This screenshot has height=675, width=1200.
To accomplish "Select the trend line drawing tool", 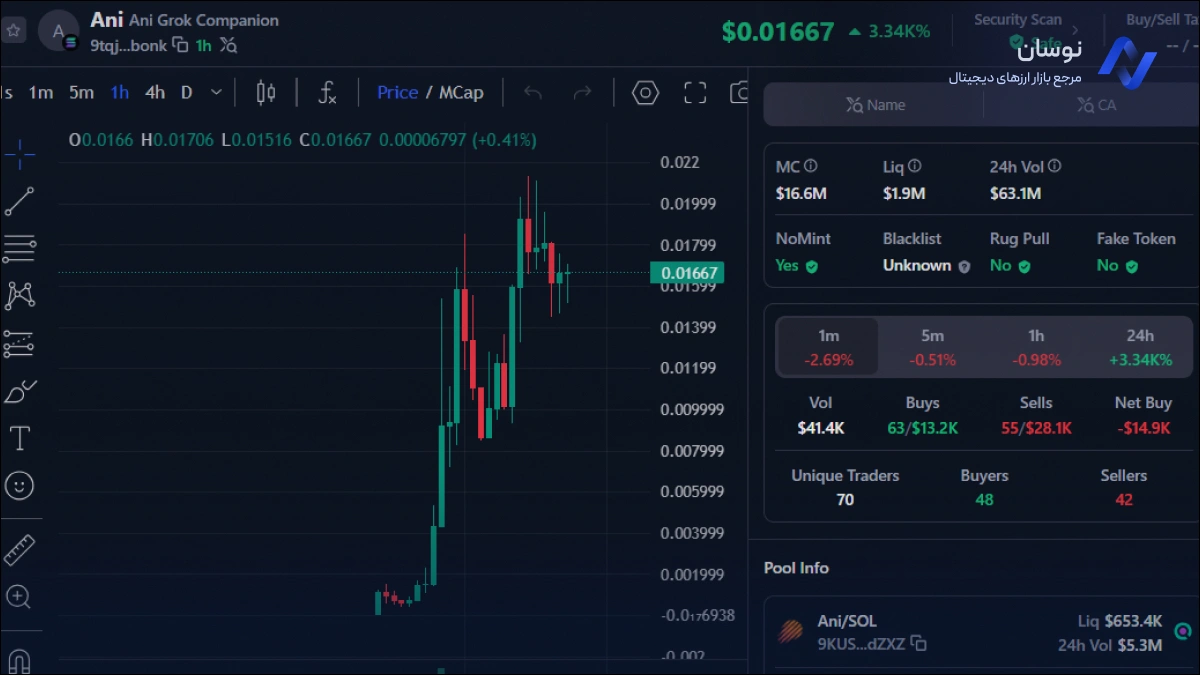I will [19, 201].
